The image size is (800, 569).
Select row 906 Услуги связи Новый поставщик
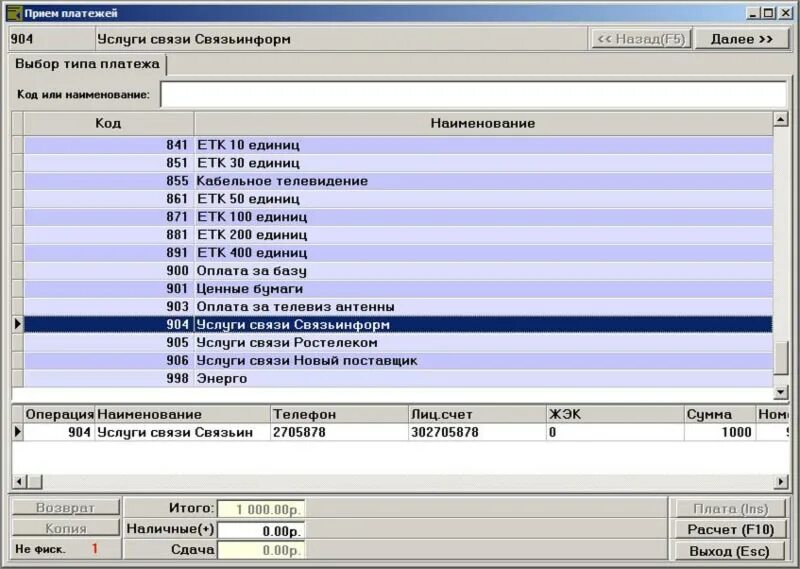pos(398,361)
